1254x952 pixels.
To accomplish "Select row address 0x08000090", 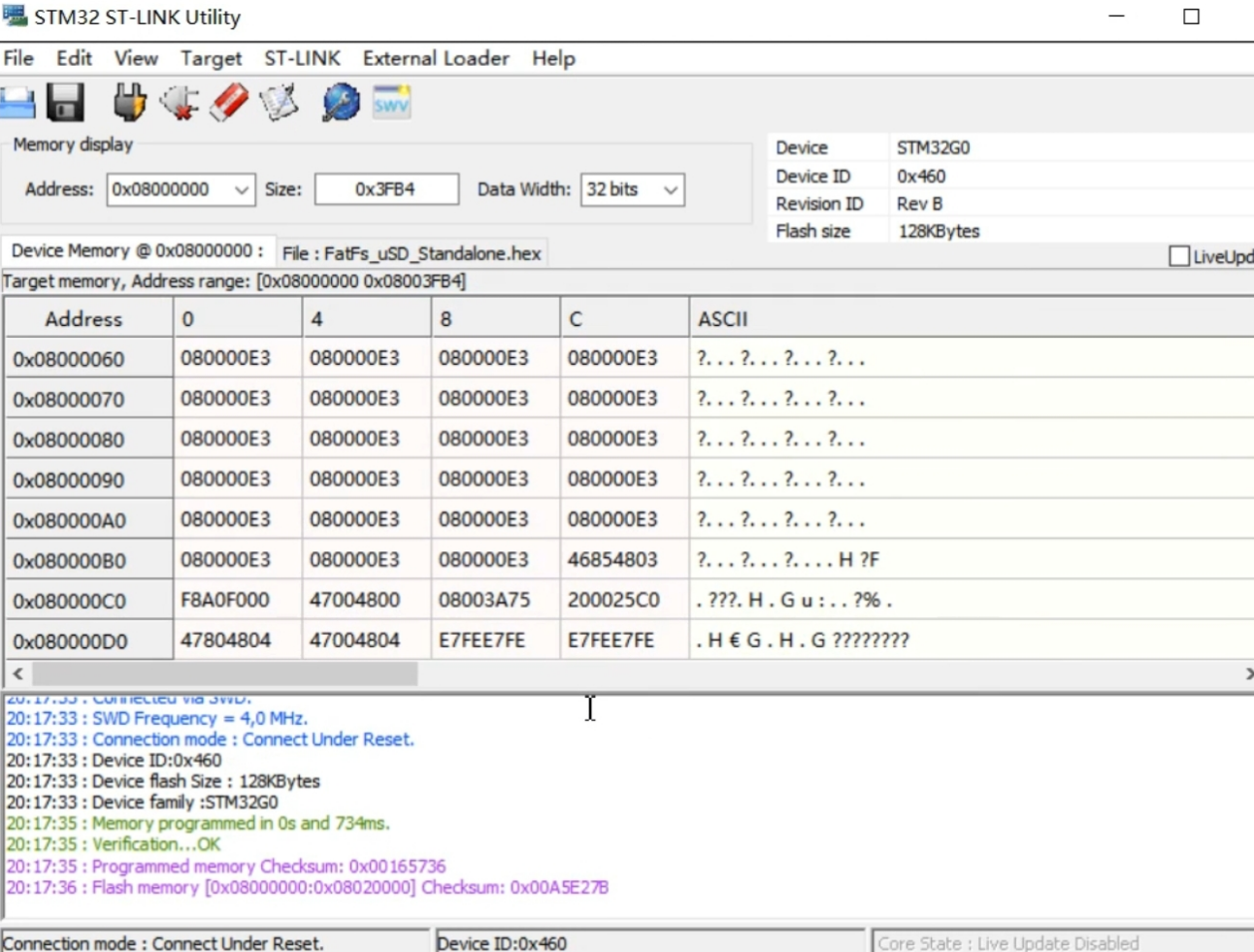I will click(x=88, y=480).
